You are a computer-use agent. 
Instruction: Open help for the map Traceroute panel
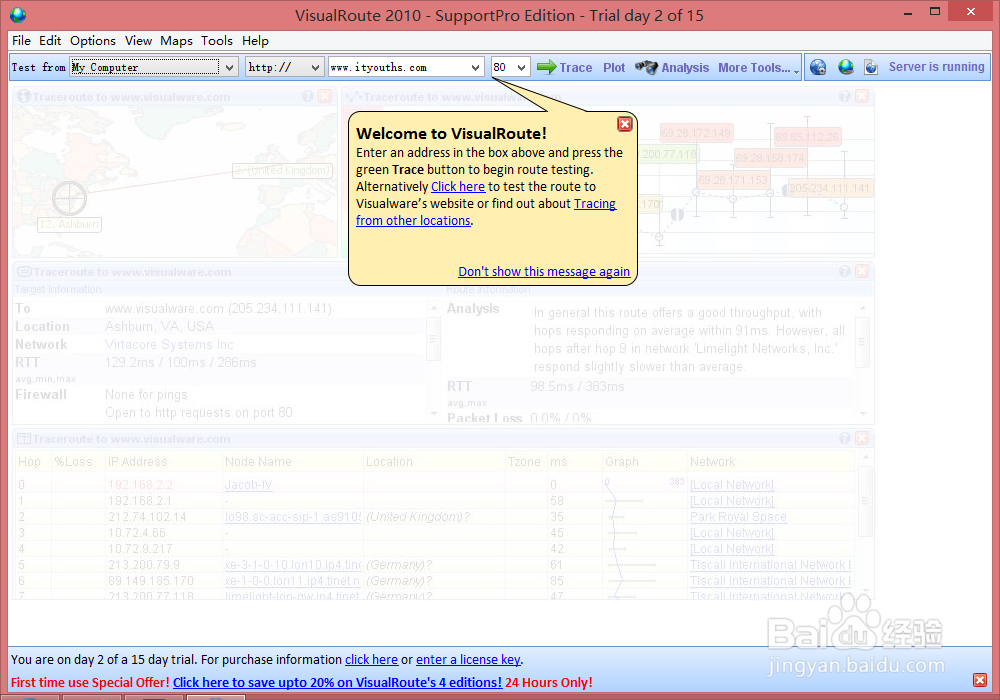308,96
